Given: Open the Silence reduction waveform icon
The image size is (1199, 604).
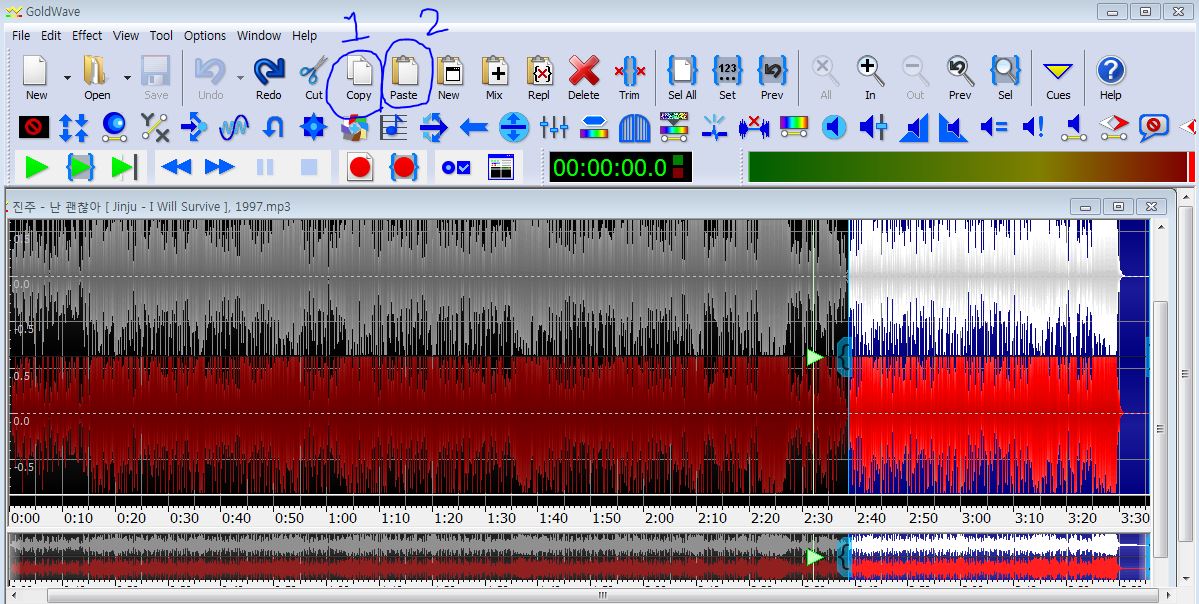Looking at the screenshot, I should click(x=754, y=127).
